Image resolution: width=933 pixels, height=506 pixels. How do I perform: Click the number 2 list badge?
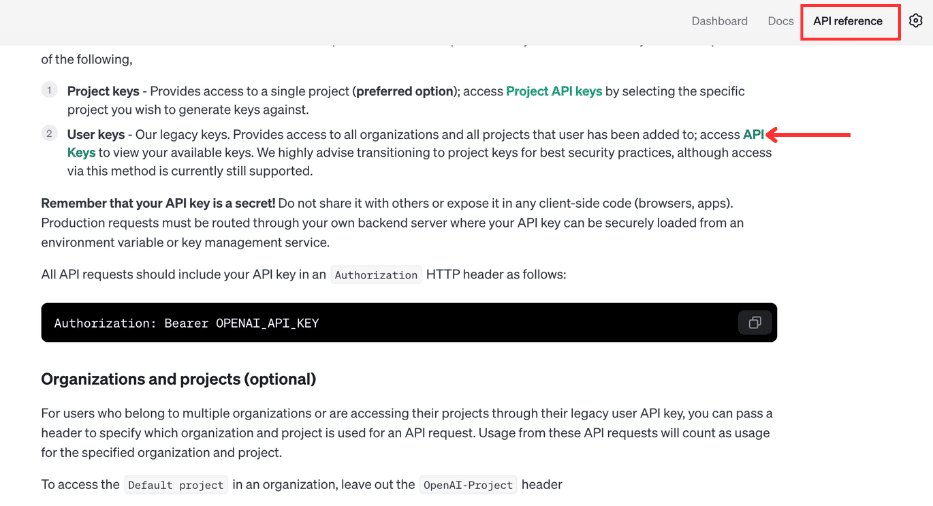49,134
